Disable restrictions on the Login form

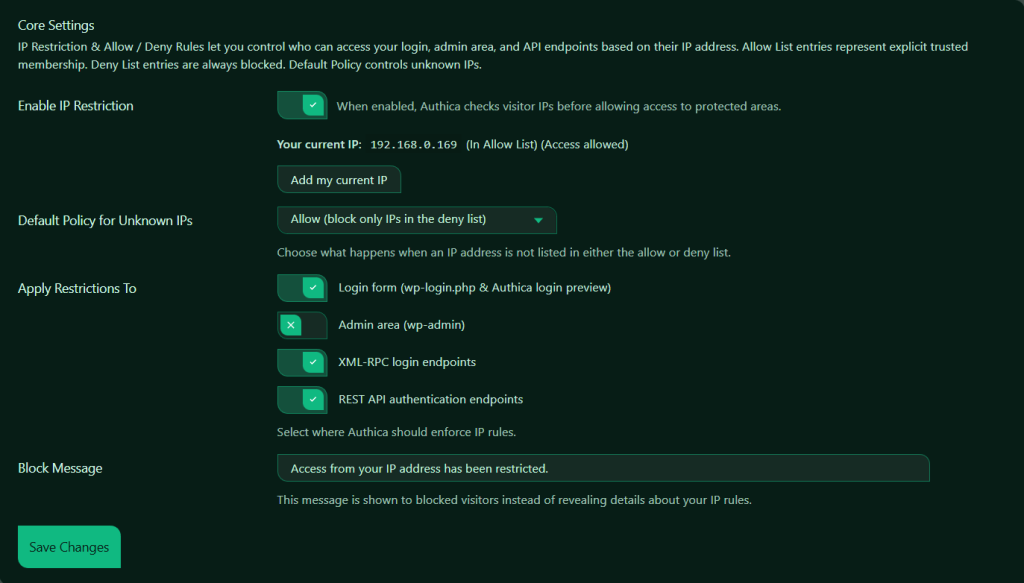click(x=302, y=288)
